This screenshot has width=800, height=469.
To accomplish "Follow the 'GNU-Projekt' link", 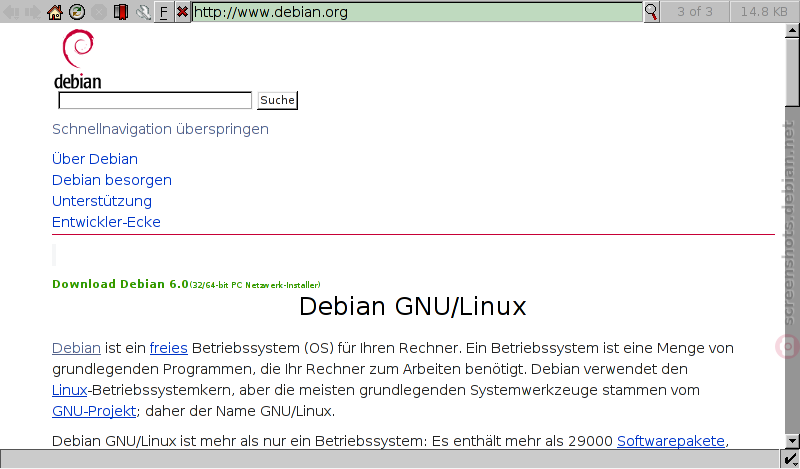I will point(94,411).
